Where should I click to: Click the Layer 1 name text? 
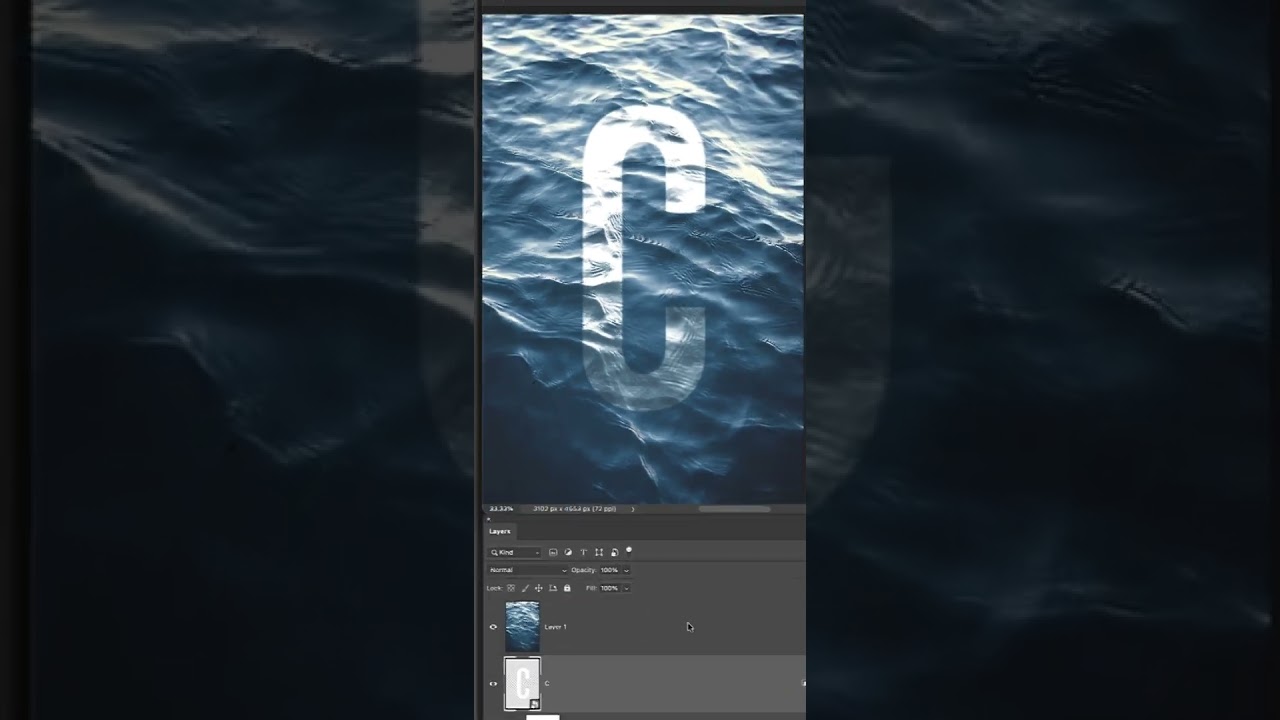pyautogui.click(x=555, y=627)
